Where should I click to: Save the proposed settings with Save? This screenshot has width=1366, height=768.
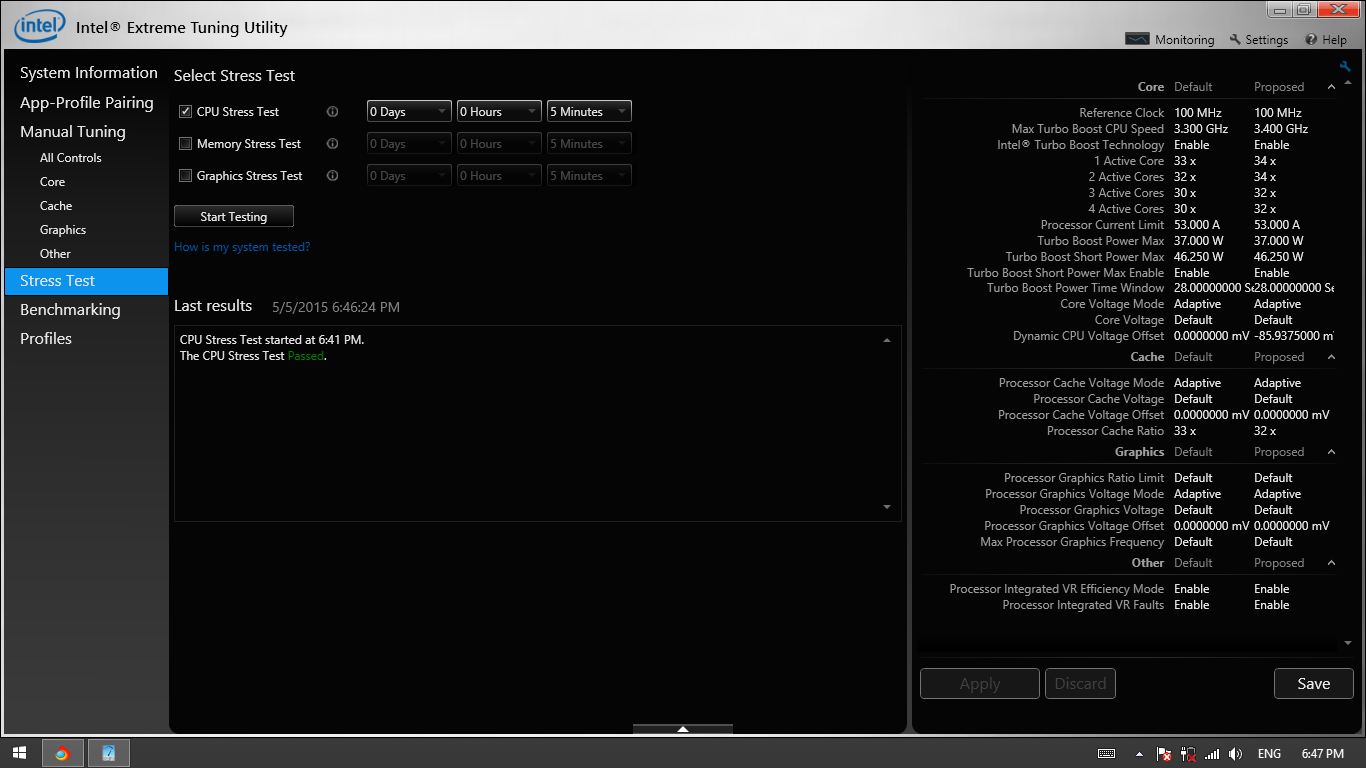coord(1314,684)
